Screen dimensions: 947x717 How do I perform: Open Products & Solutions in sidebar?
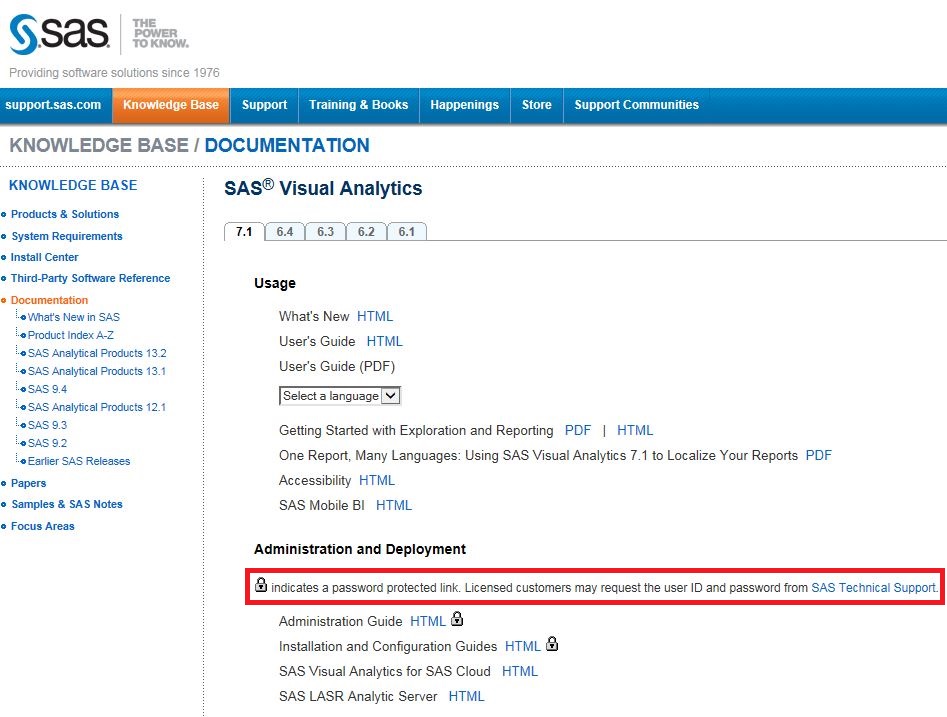[65, 214]
